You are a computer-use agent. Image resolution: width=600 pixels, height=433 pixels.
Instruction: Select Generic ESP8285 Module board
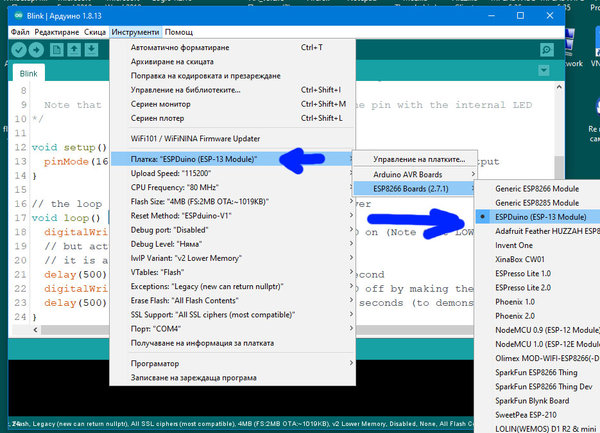[x=538, y=203]
